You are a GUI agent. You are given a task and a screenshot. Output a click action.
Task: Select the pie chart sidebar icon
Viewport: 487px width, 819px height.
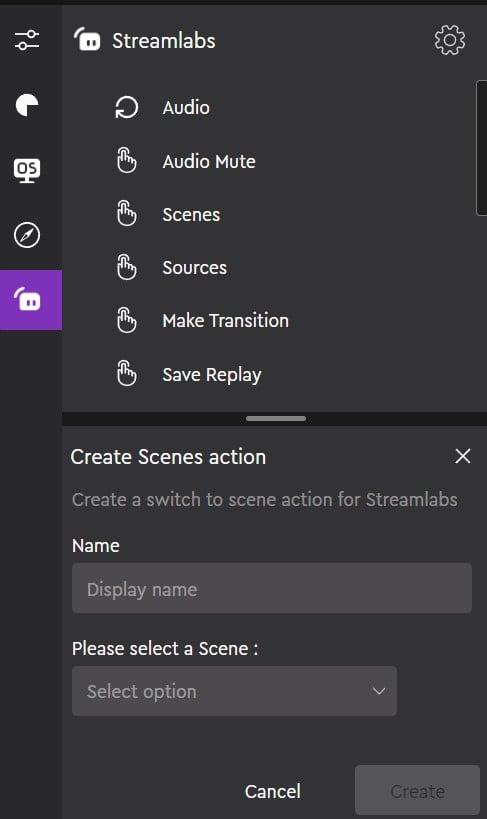(x=27, y=105)
